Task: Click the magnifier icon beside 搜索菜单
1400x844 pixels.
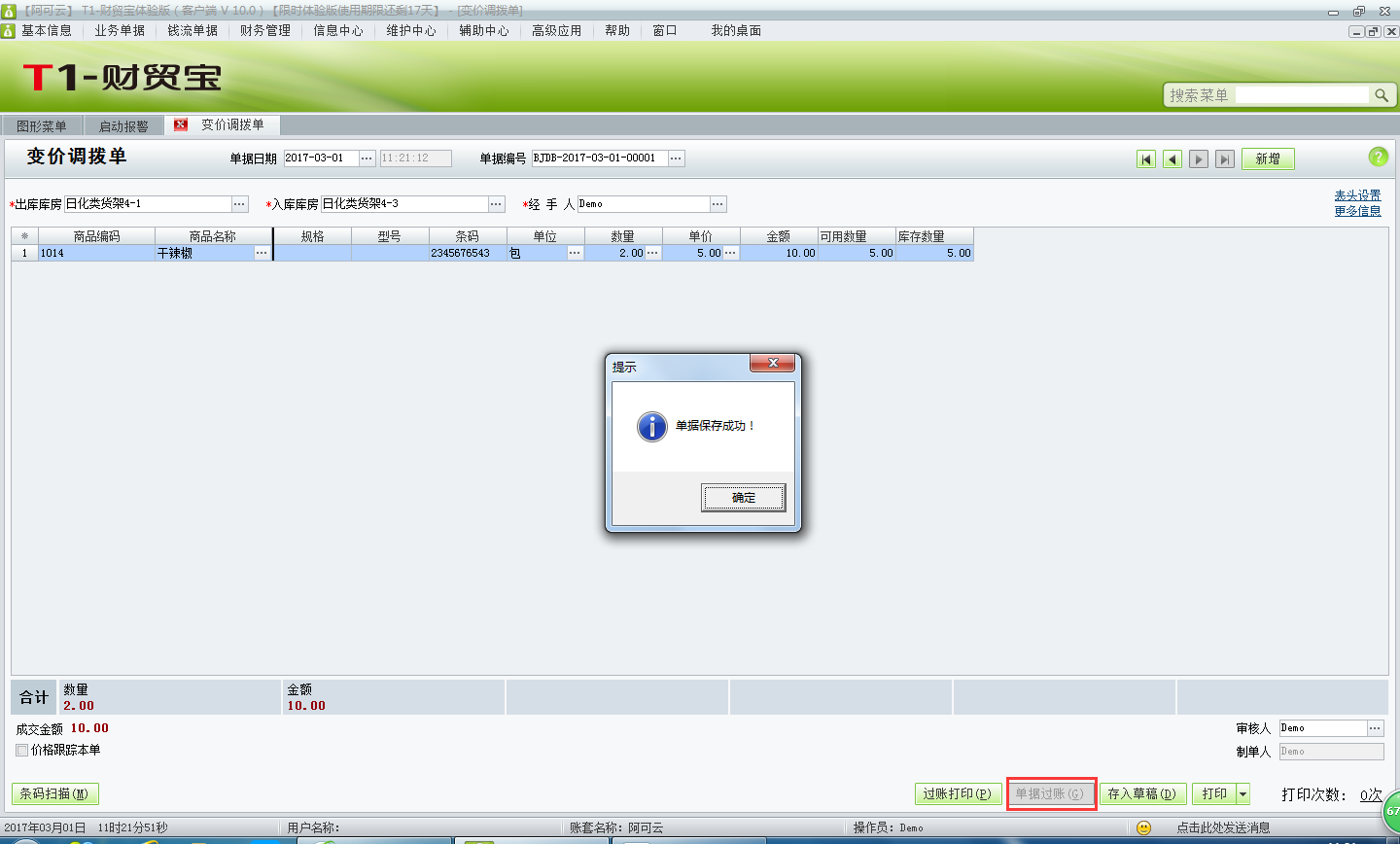Action: (x=1382, y=95)
